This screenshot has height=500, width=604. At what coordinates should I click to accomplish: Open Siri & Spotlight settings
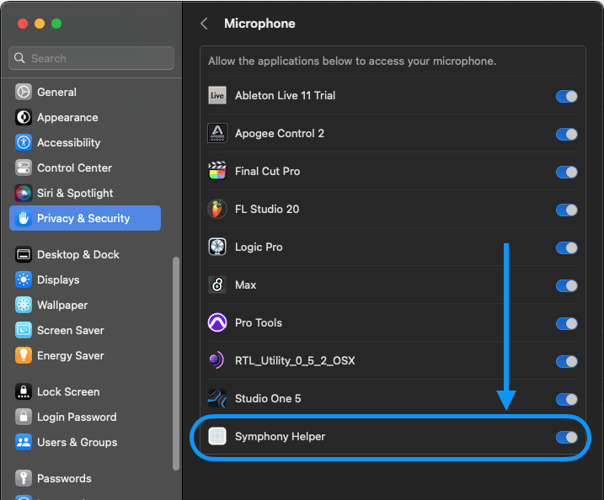click(85, 193)
